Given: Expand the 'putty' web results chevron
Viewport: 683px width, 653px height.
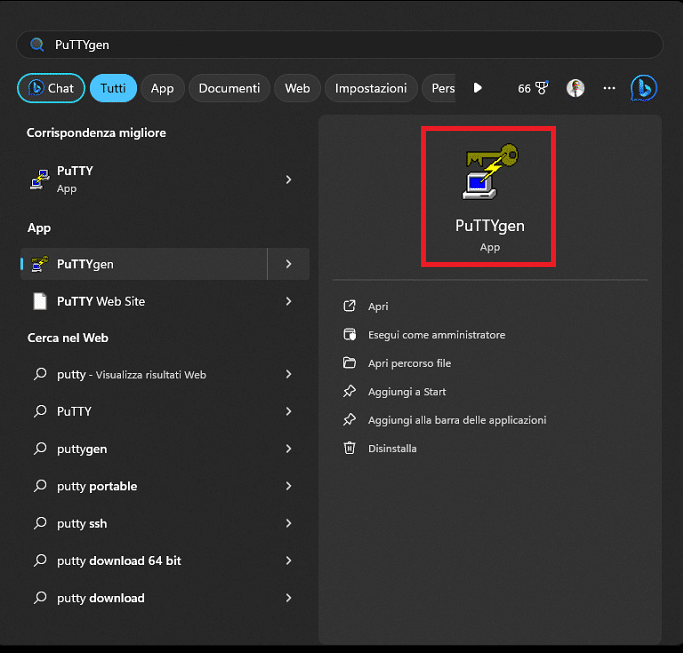Looking at the screenshot, I should 288,374.
